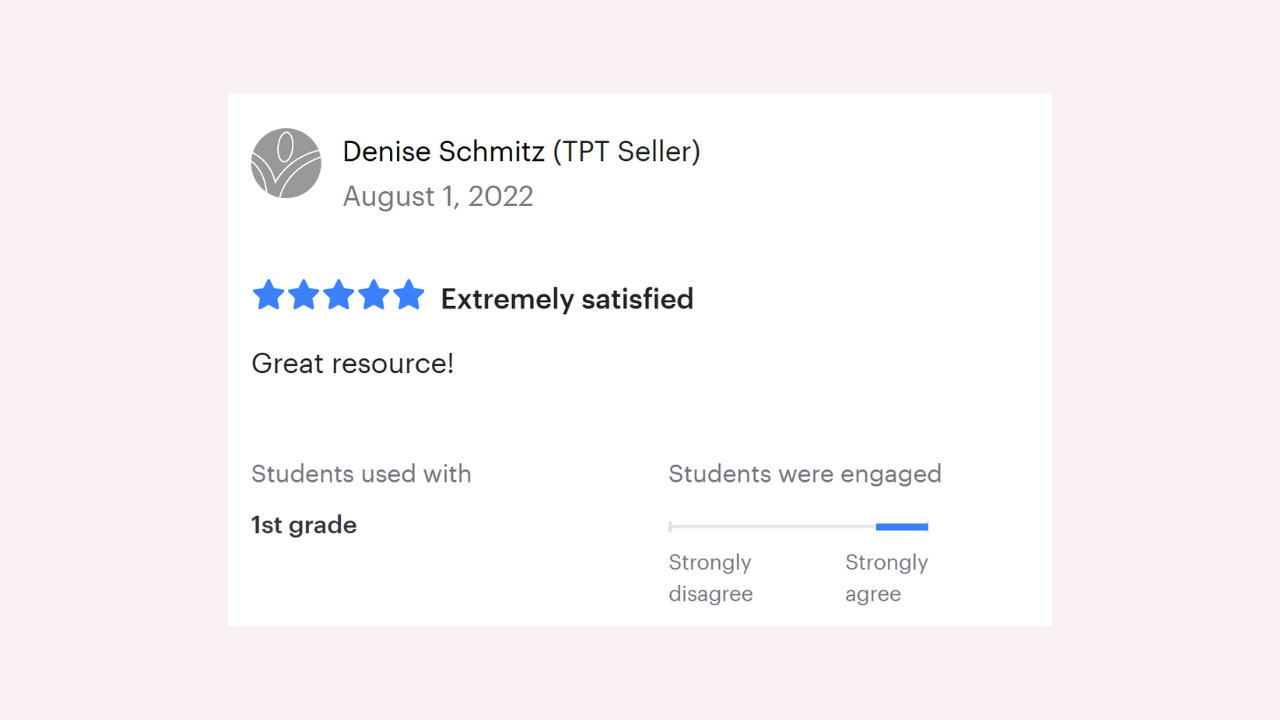Click the gray portion of engagement bar
Viewport: 1280px width, 720px height.
(772, 527)
